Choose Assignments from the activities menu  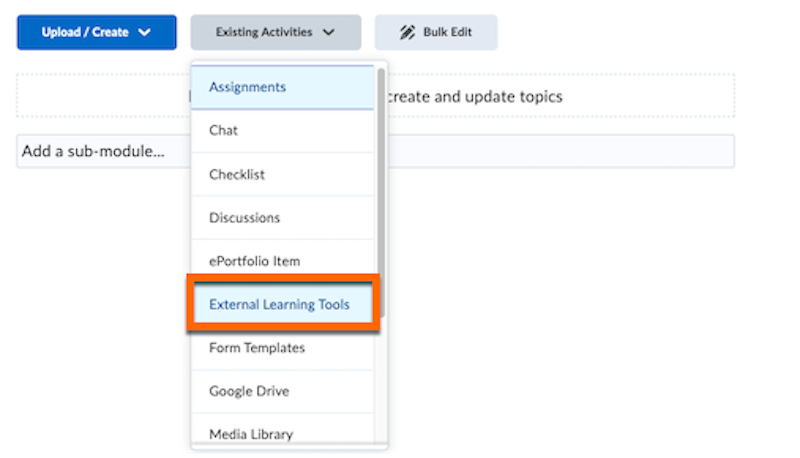(x=283, y=87)
